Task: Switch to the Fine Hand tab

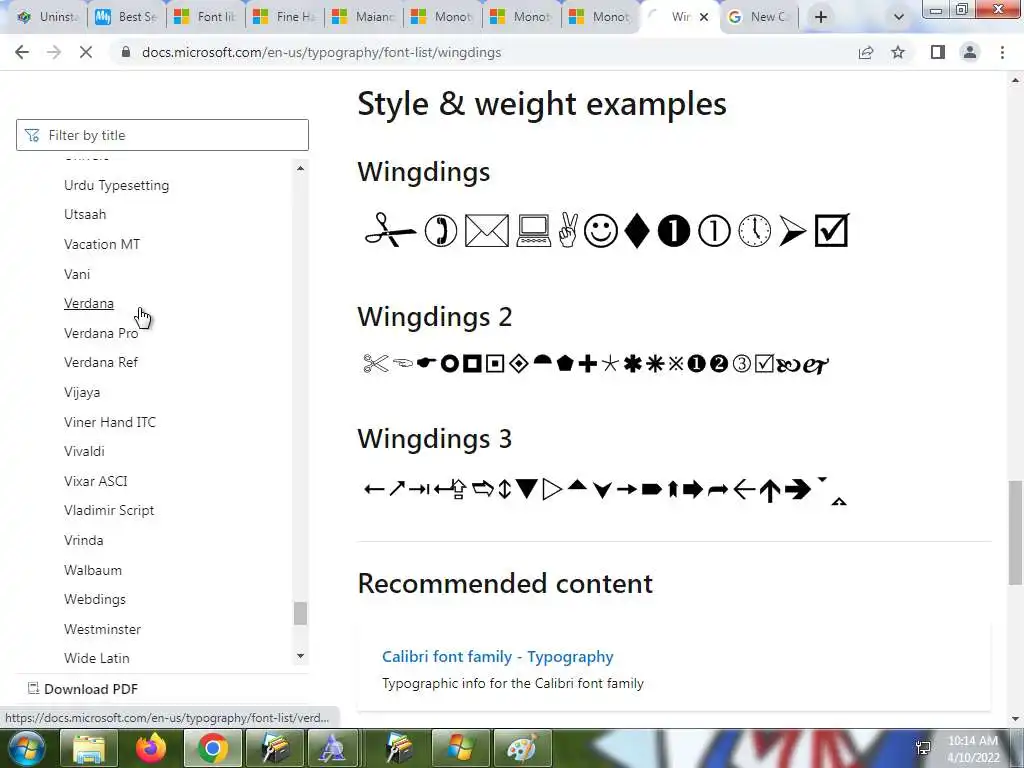Action: click(284, 17)
